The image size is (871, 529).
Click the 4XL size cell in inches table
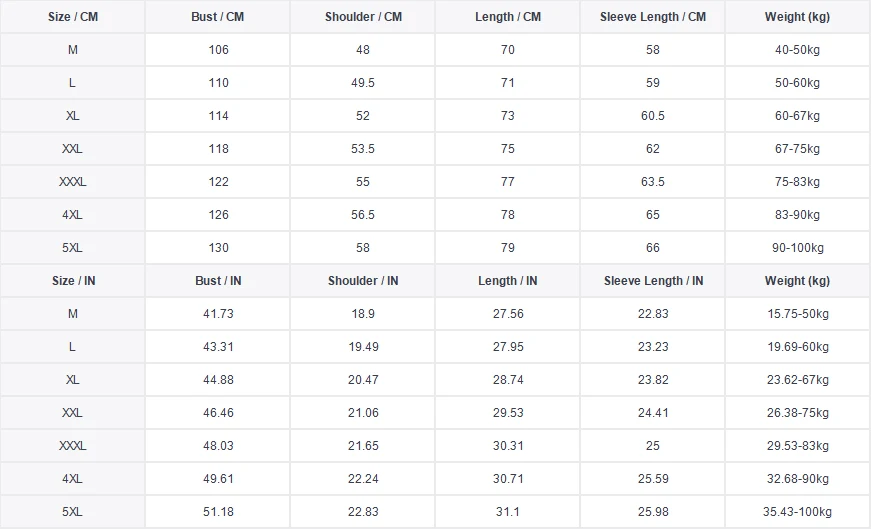coord(73,479)
